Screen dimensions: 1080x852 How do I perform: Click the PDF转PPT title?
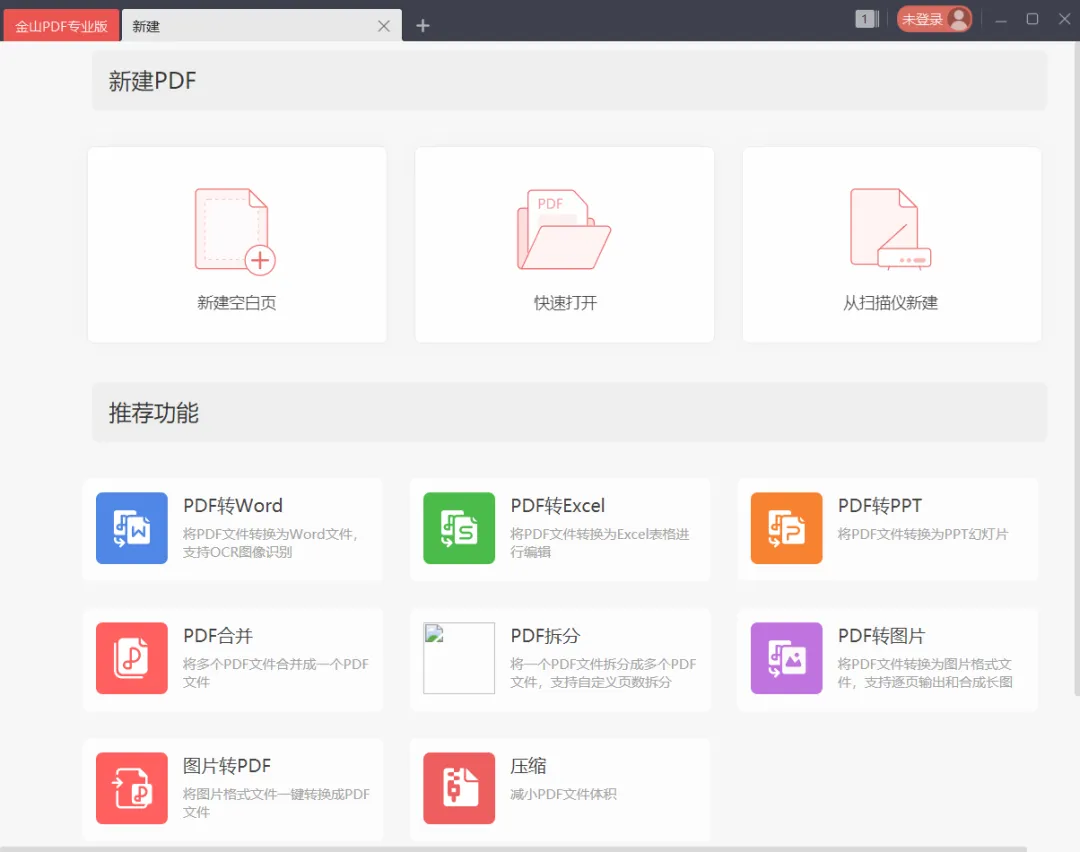[x=880, y=506]
